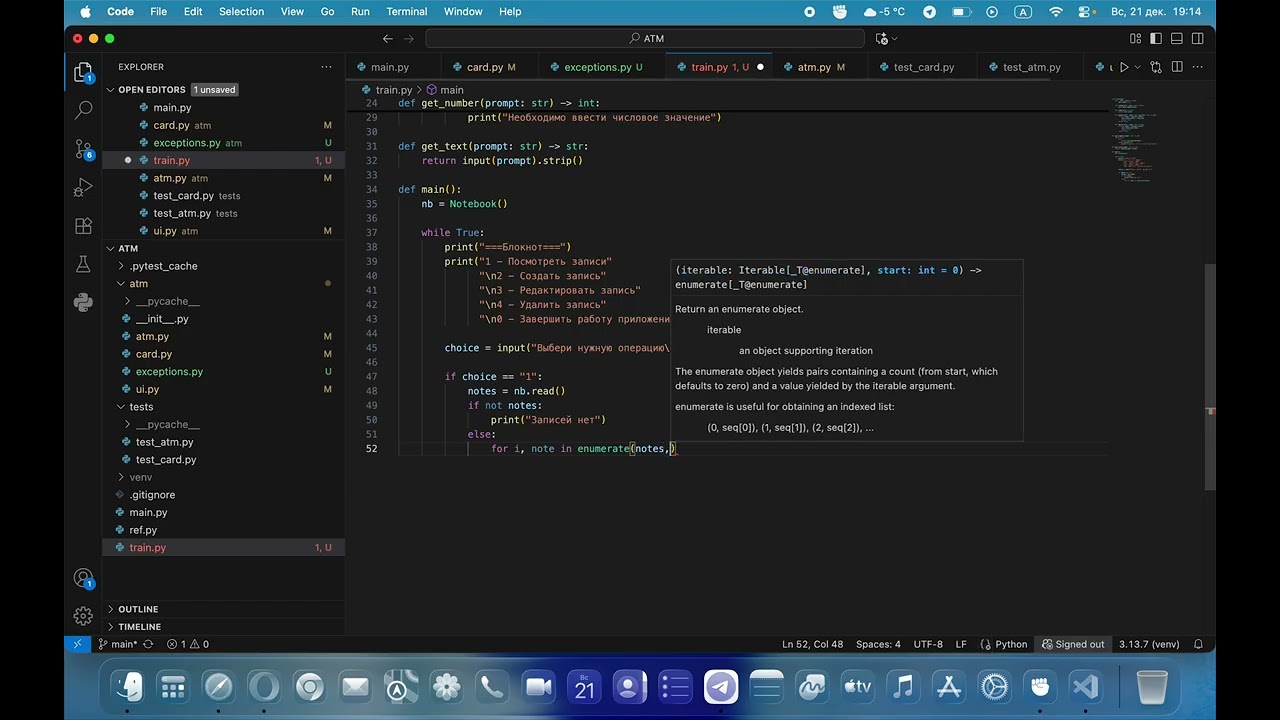Split the editor to the right

(x=1177, y=67)
